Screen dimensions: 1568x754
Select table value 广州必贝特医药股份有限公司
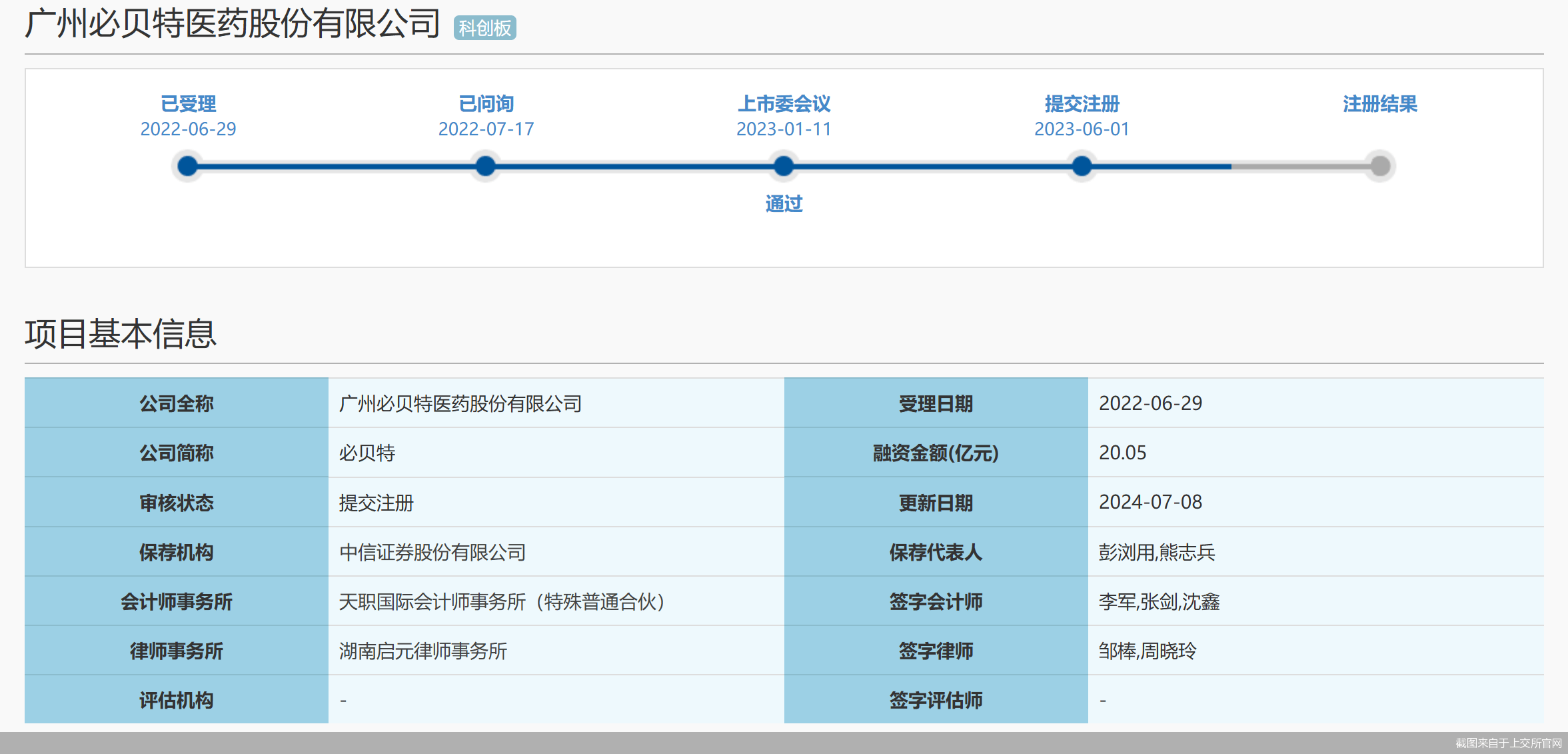click(460, 403)
